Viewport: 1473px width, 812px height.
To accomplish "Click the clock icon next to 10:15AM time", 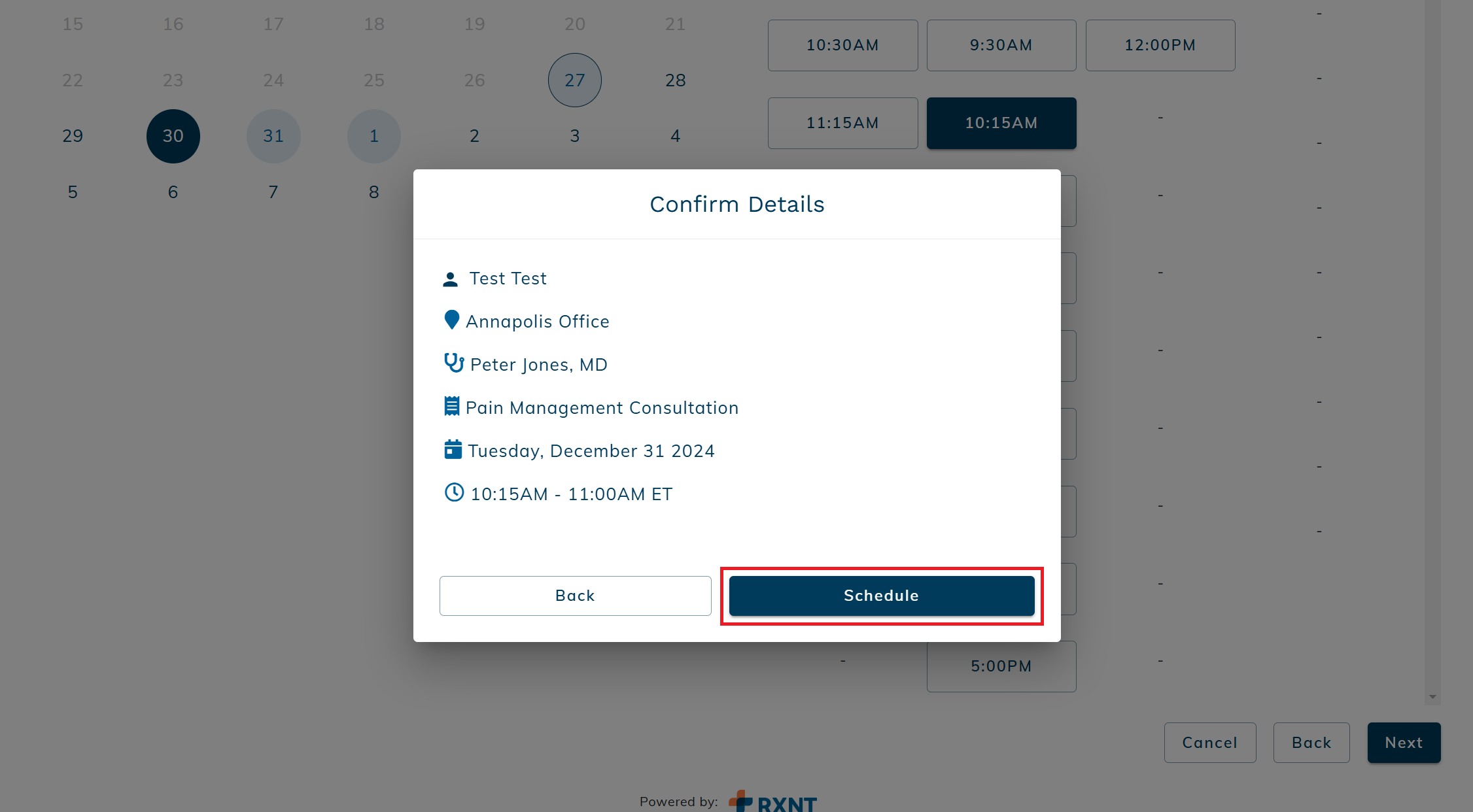I will [x=454, y=492].
